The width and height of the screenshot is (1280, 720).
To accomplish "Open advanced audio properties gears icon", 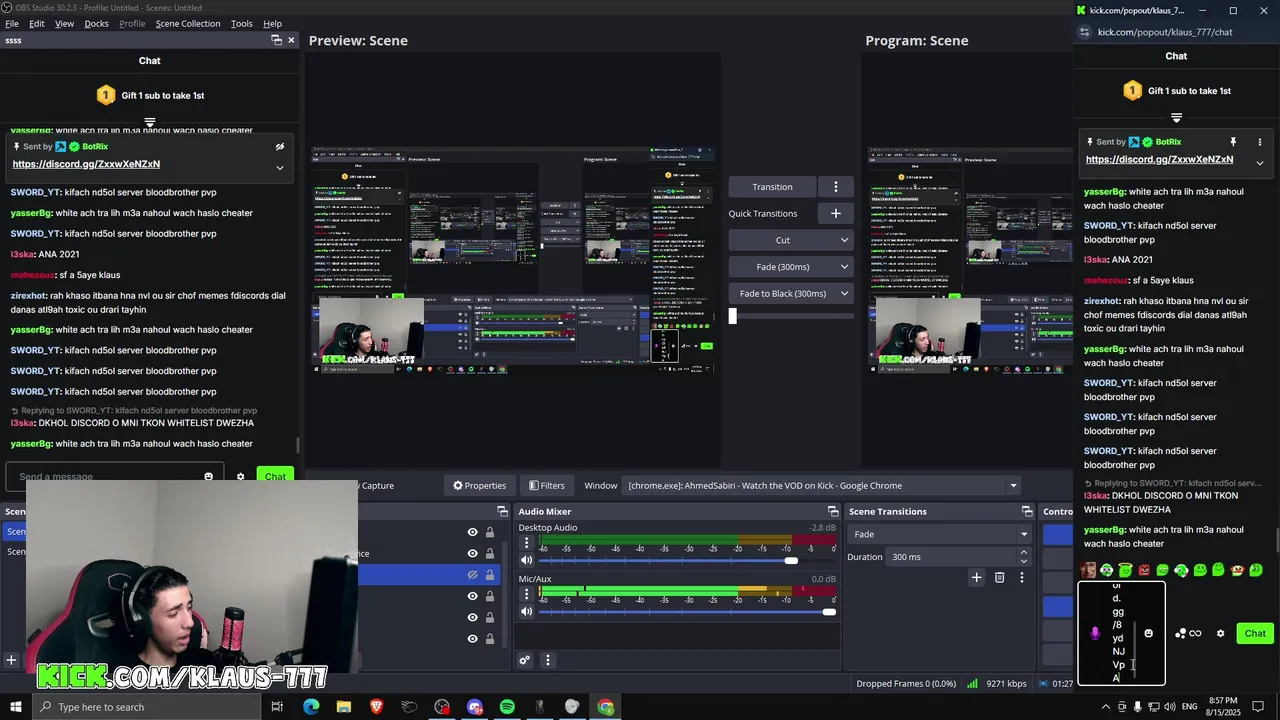I will tap(525, 660).
